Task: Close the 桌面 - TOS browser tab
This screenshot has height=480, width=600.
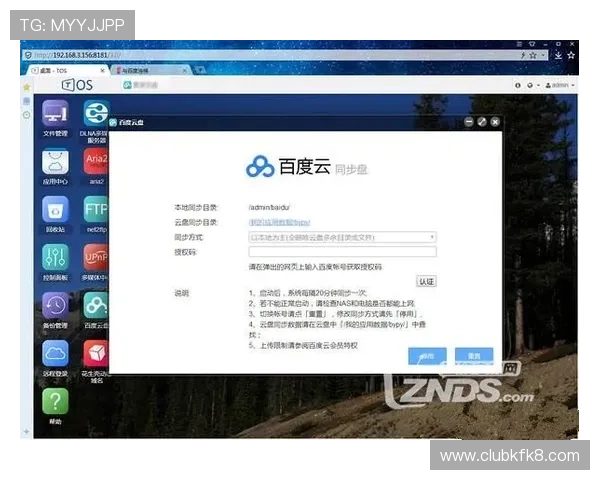Action: 102,70
